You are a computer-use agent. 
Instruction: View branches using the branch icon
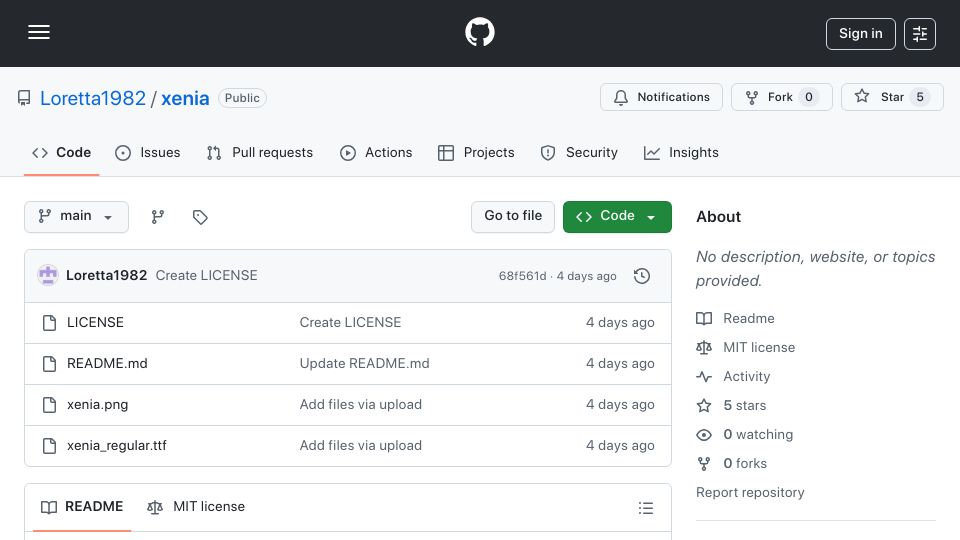[157, 217]
